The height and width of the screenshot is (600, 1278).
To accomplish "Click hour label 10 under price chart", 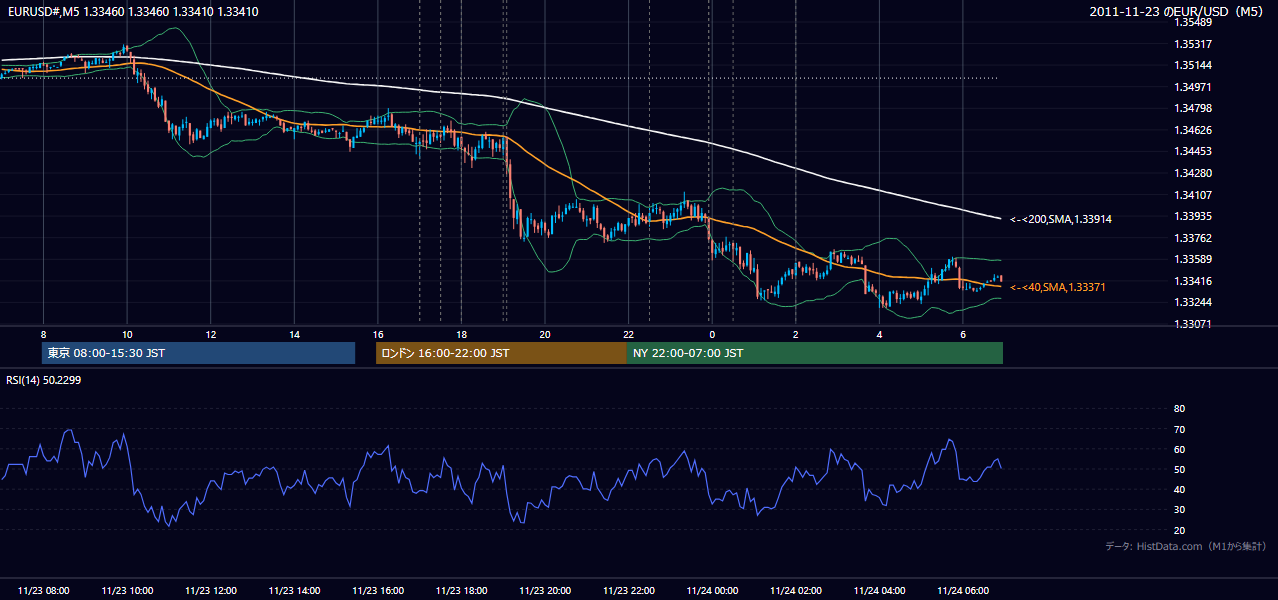I will click(127, 334).
